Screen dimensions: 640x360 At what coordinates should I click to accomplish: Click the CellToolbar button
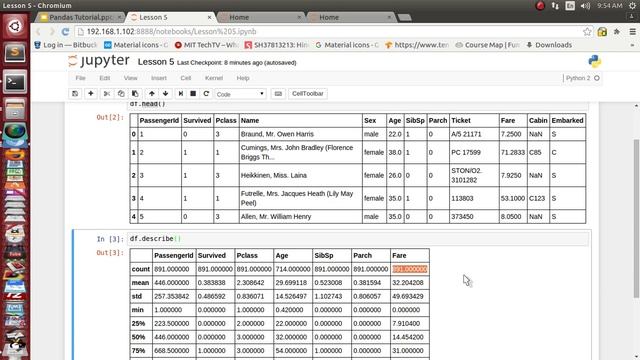307,93
